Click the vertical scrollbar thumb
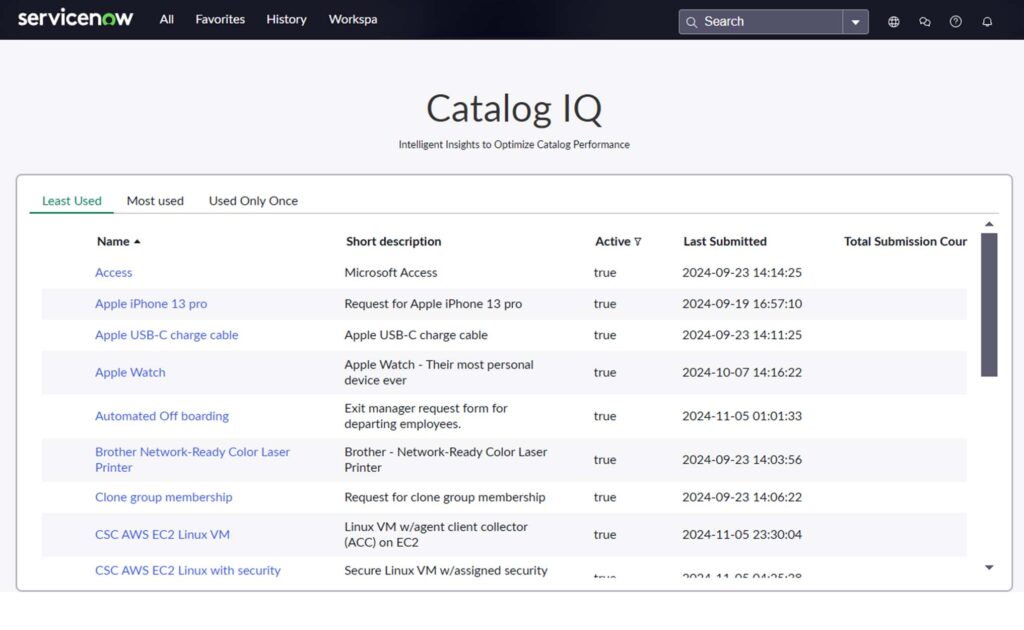The height and width of the screenshot is (630, 1024). (x=989, y=305)
